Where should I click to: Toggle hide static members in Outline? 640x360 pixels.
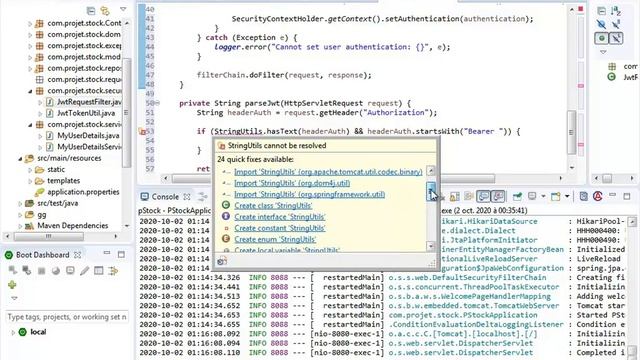pyautogui.click(x=616, y=24)
